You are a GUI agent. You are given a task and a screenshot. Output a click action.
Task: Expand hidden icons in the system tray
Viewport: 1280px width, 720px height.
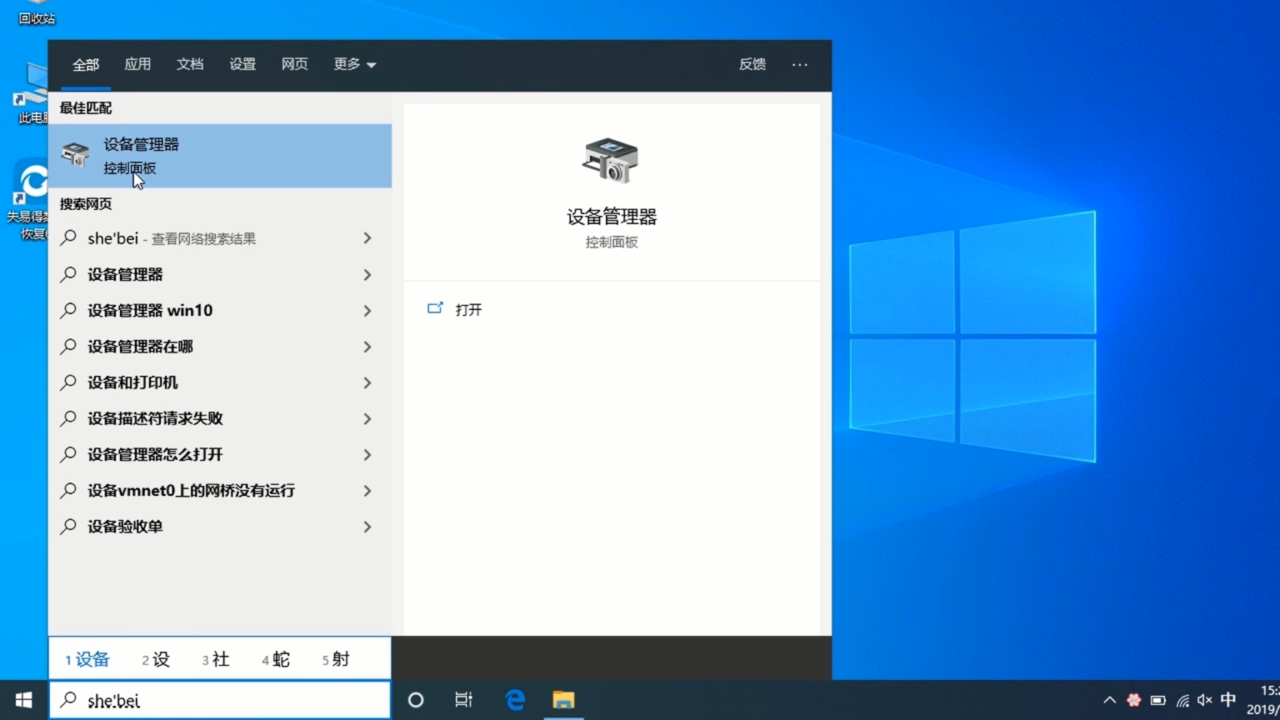tap(1108, 700)
